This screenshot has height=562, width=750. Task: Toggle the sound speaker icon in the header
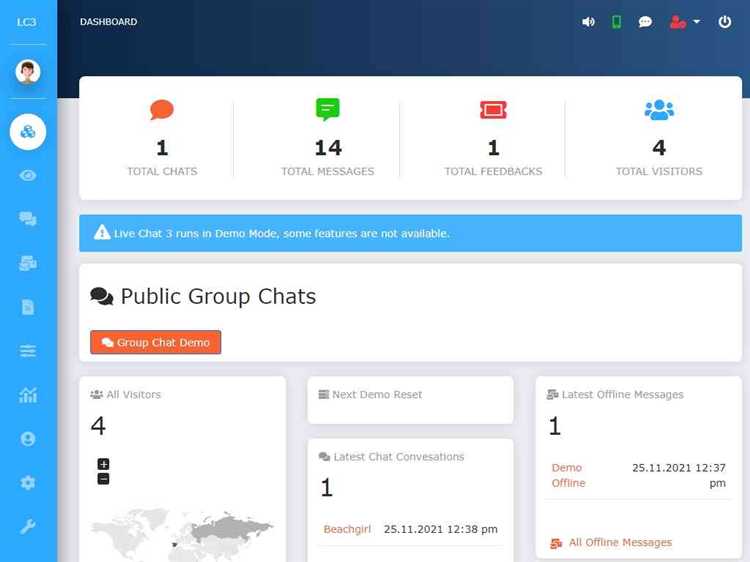(x=588, y=22)
